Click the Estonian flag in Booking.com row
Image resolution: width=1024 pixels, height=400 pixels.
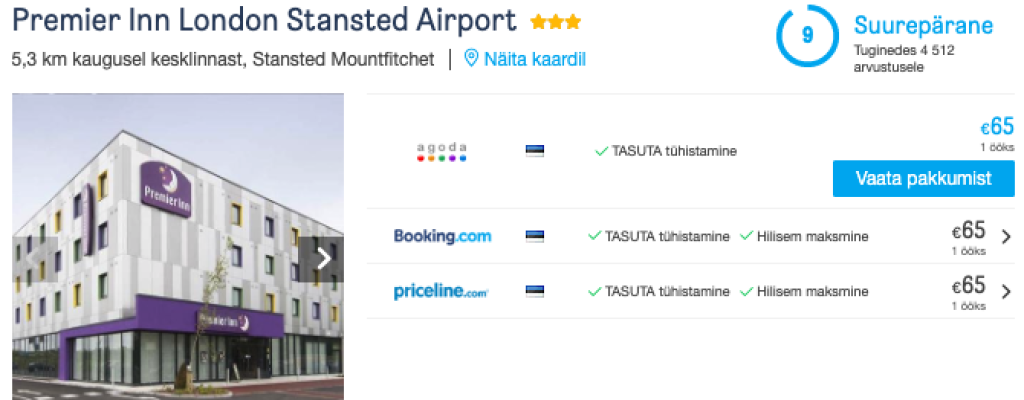point(535,237)
